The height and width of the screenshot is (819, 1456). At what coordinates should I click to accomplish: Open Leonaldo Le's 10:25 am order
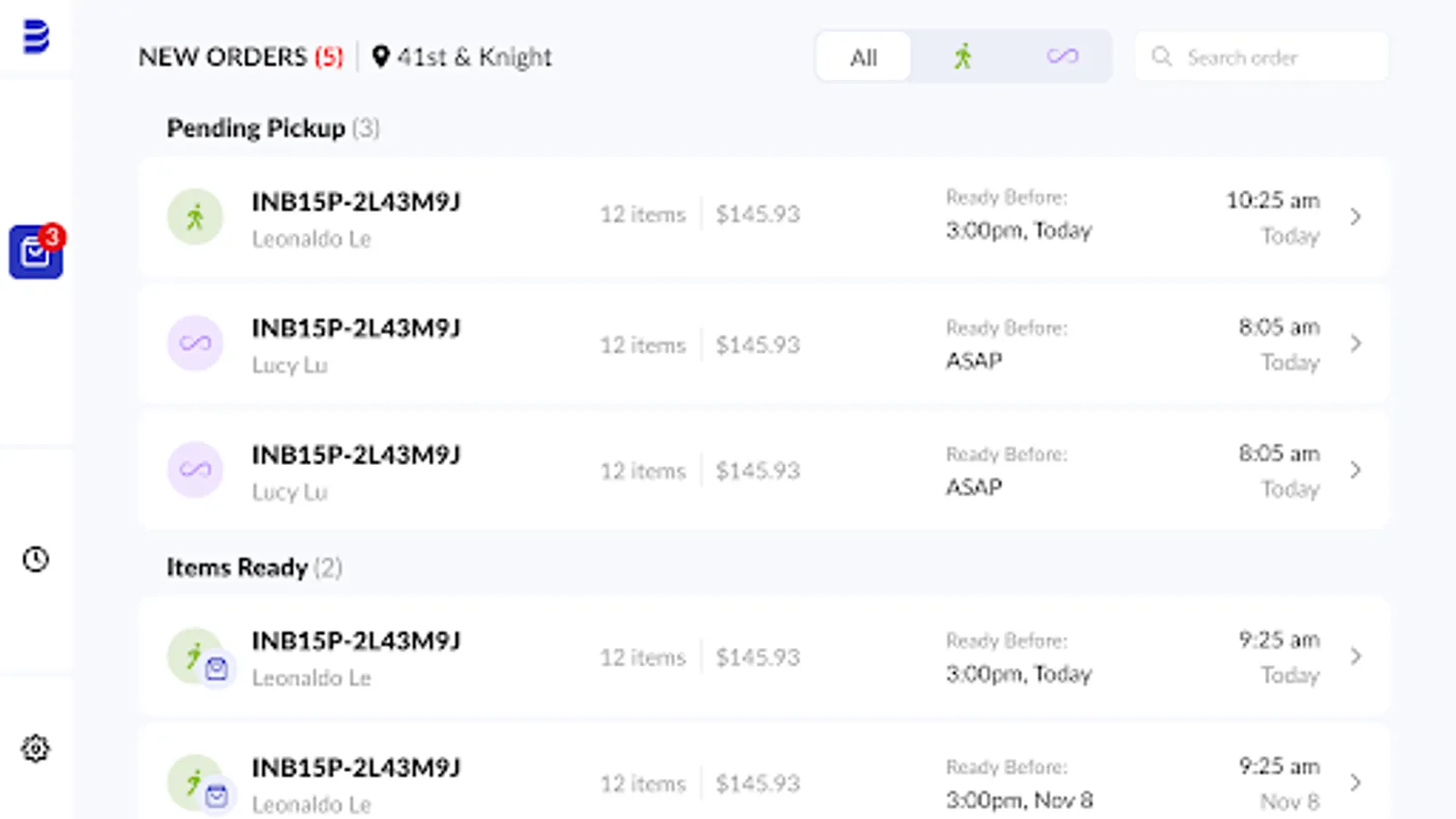[356, 202]
